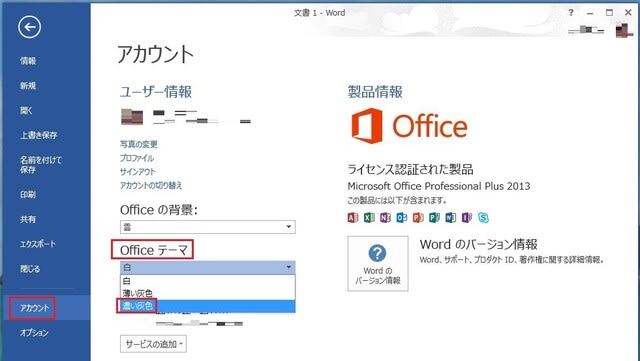Click the InfoPath product icon
Viewport: 640px width, 361px height.
coord(467,218)
